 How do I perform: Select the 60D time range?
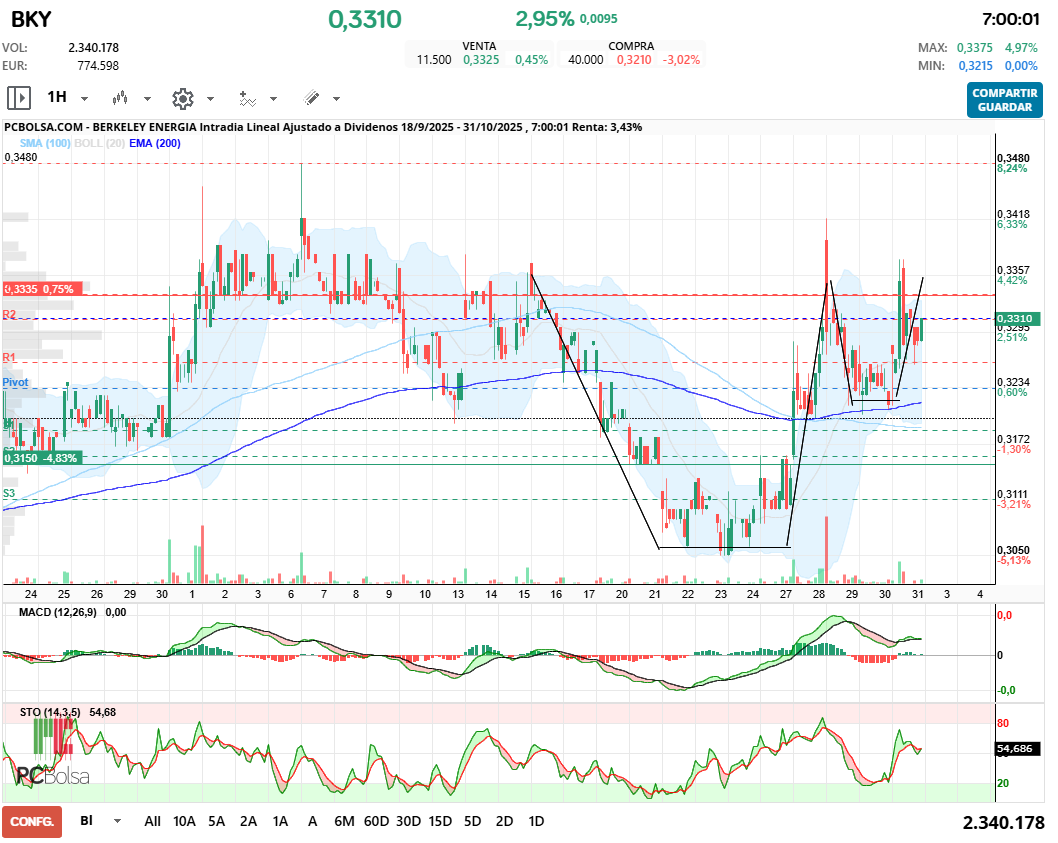tap(377, 821)
